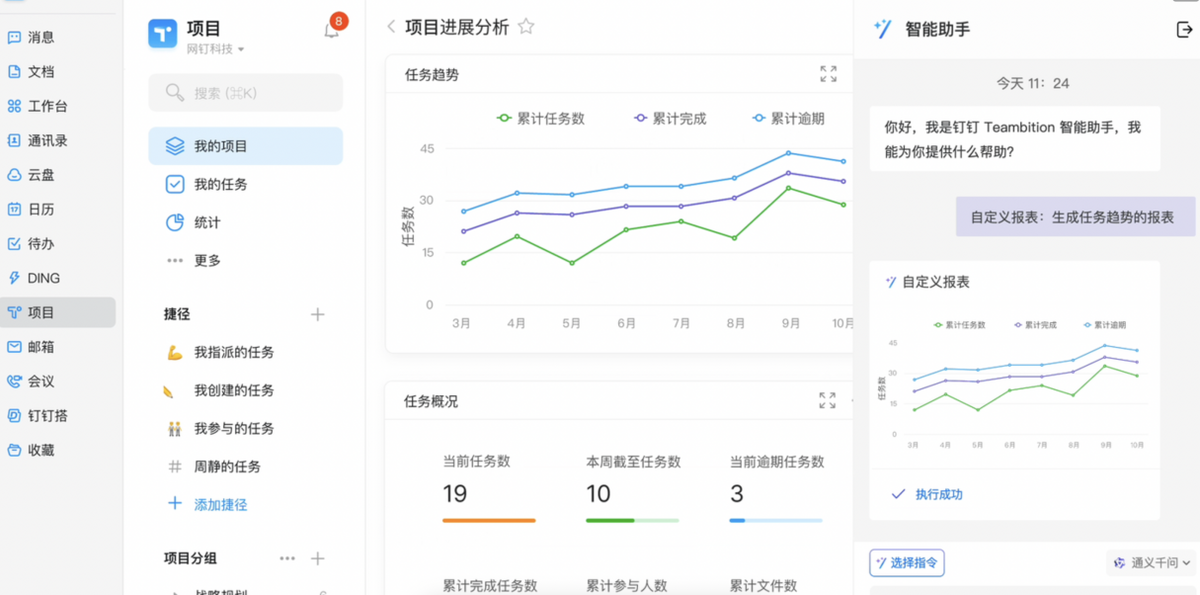Toggle 累计逾期 series in 任务趋势 legend
Viewport: 1200px width, 595px height.
point(788,118)
